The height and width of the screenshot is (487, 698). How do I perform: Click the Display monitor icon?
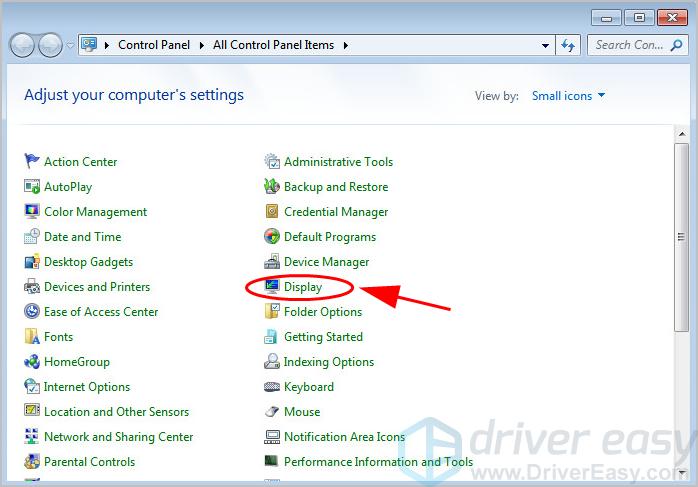pos(272,285)
